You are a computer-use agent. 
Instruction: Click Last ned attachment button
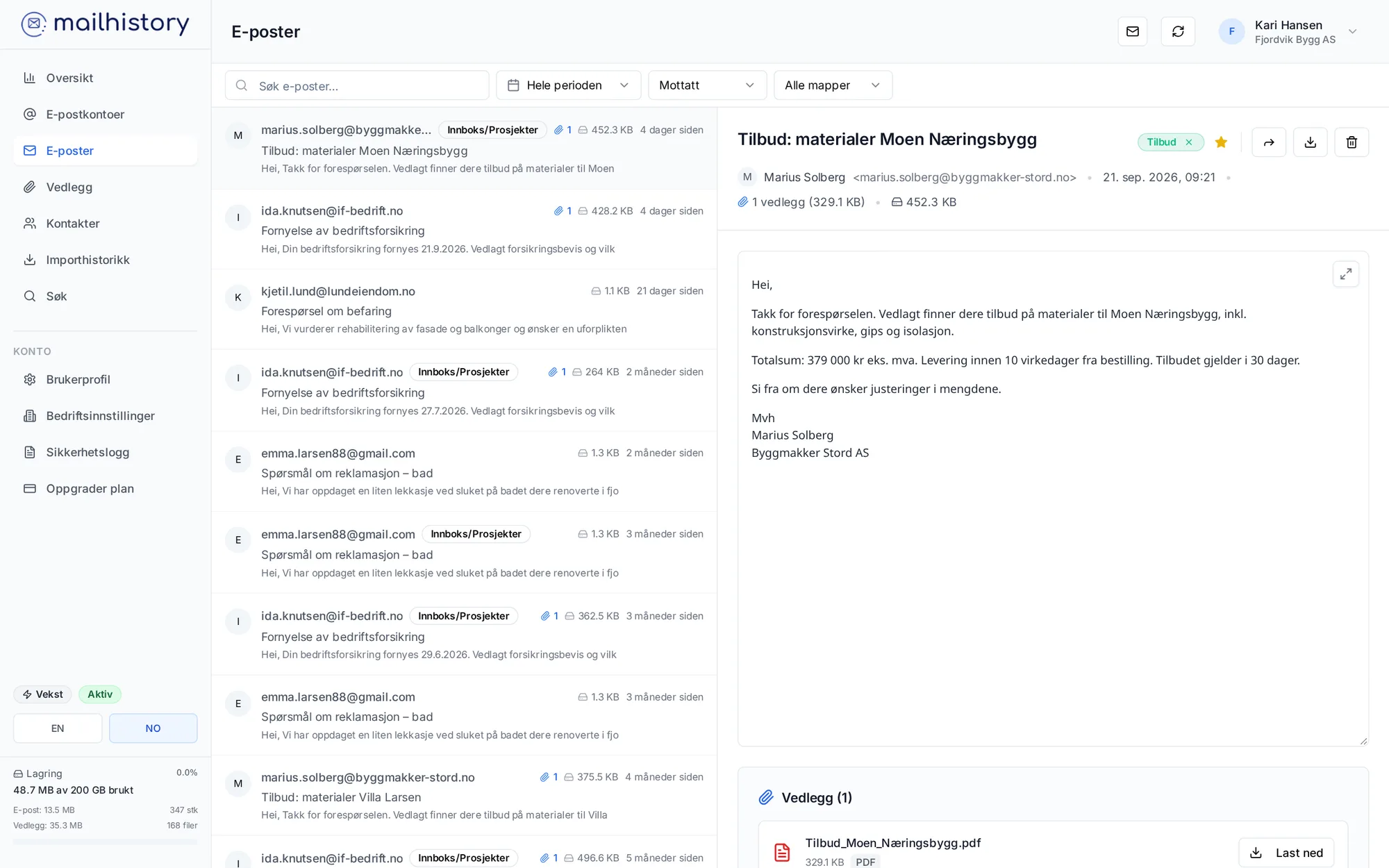click(x=1286, y=852)
